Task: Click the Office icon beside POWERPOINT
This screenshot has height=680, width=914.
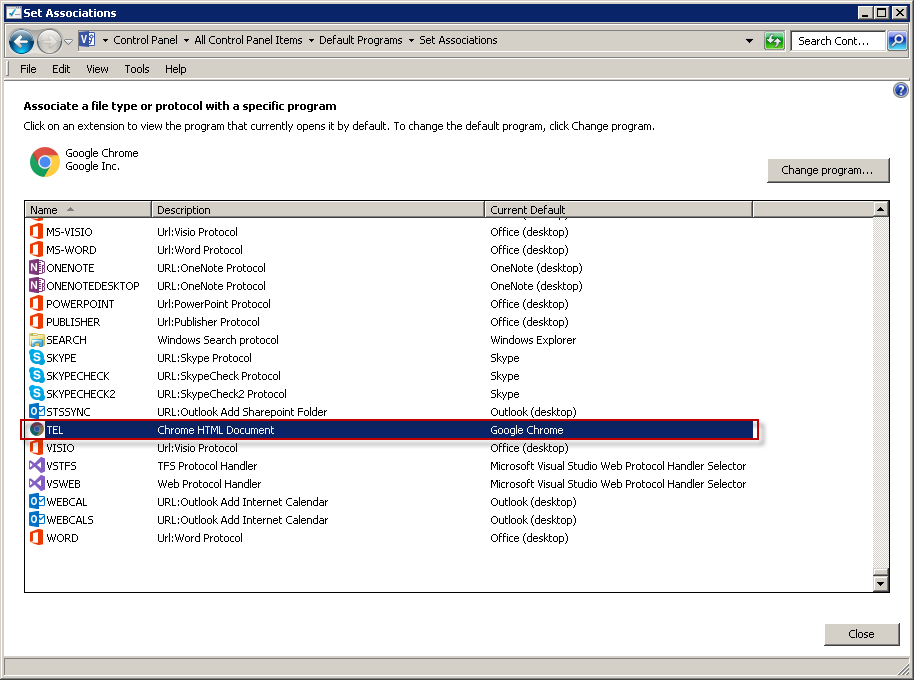Action: [36, 304]
